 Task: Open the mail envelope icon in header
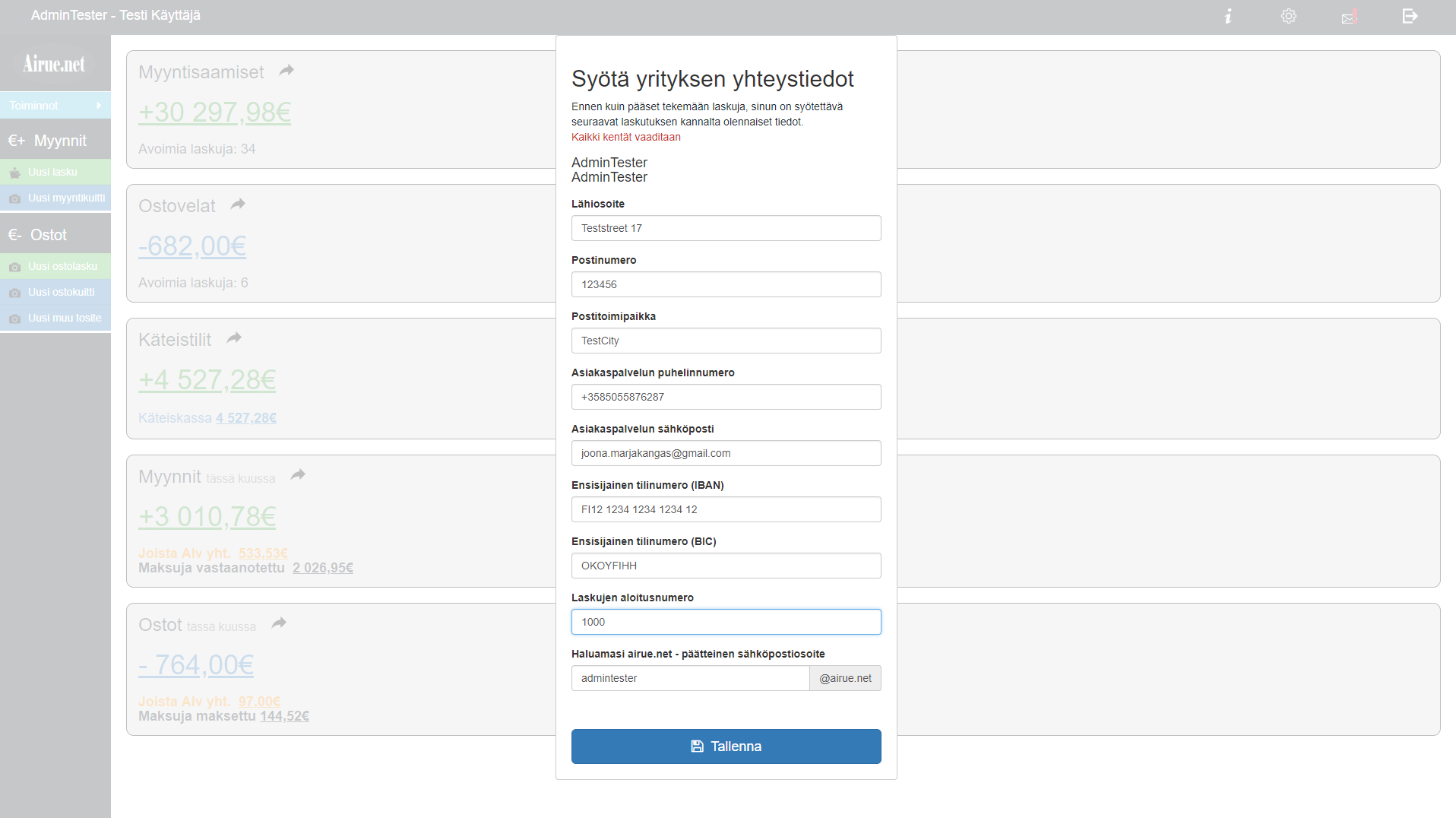[x=1350, y=17]
